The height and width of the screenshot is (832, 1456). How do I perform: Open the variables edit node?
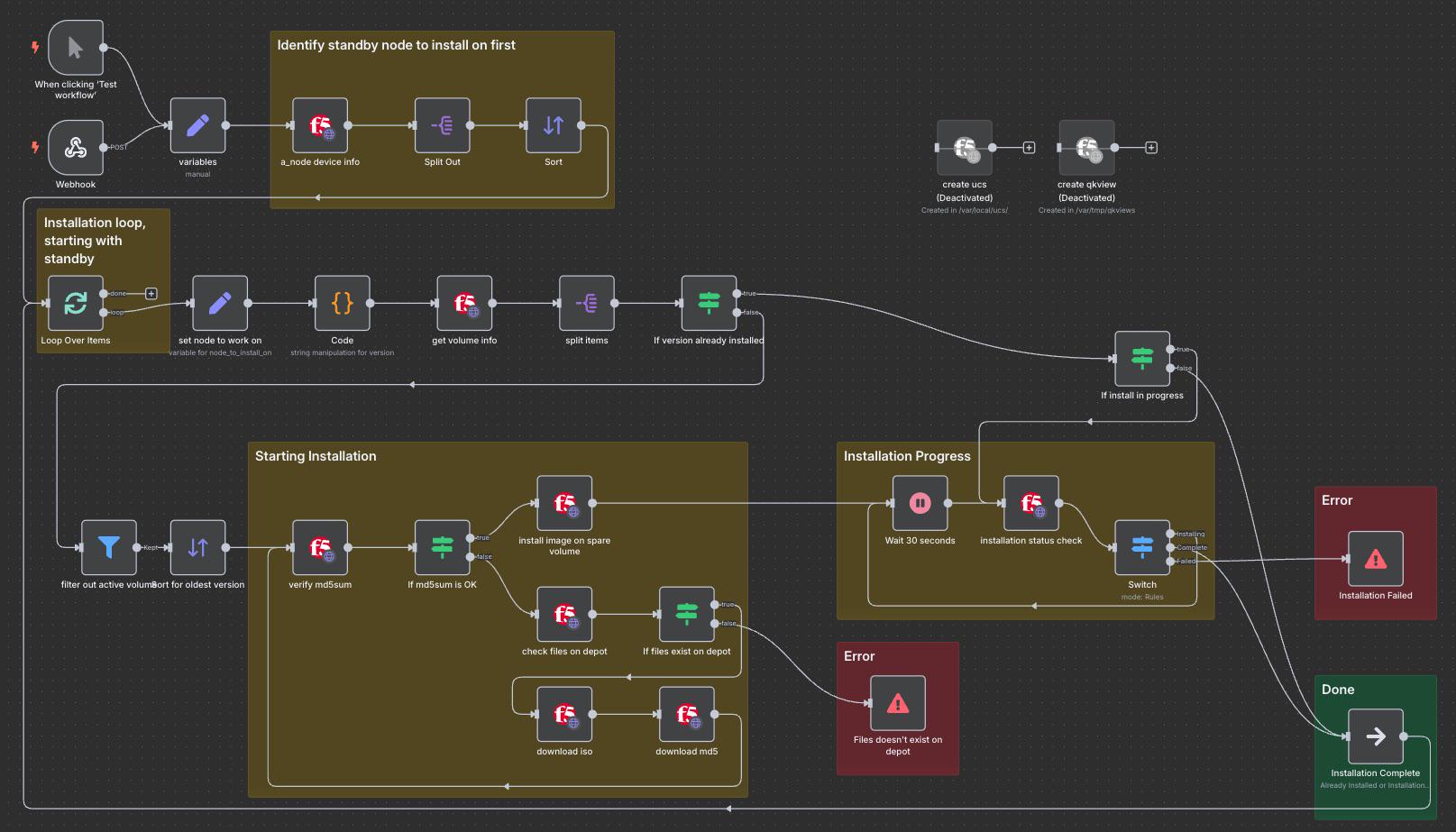click(x=197, y=125)
